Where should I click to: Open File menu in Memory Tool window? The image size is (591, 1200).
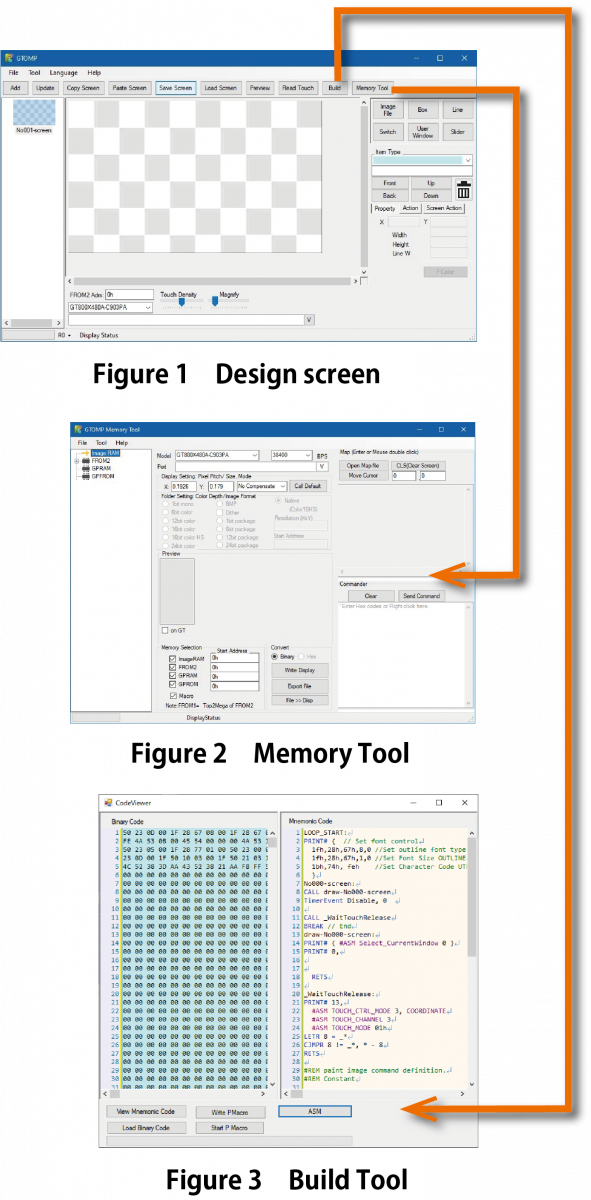click(x=83, y=442)
